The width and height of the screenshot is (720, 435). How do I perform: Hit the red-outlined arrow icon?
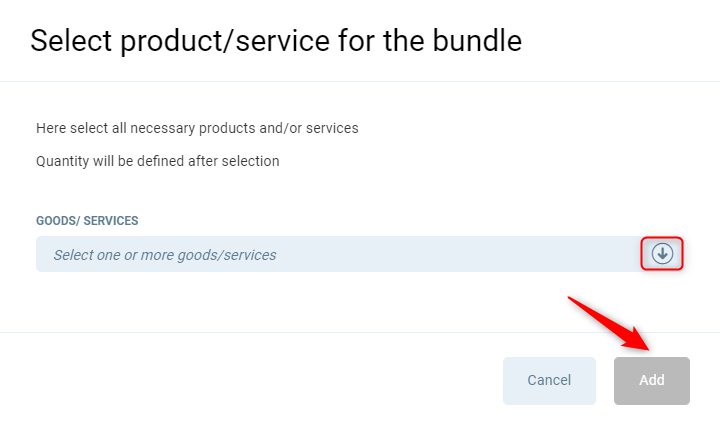[x=662, y=254]
